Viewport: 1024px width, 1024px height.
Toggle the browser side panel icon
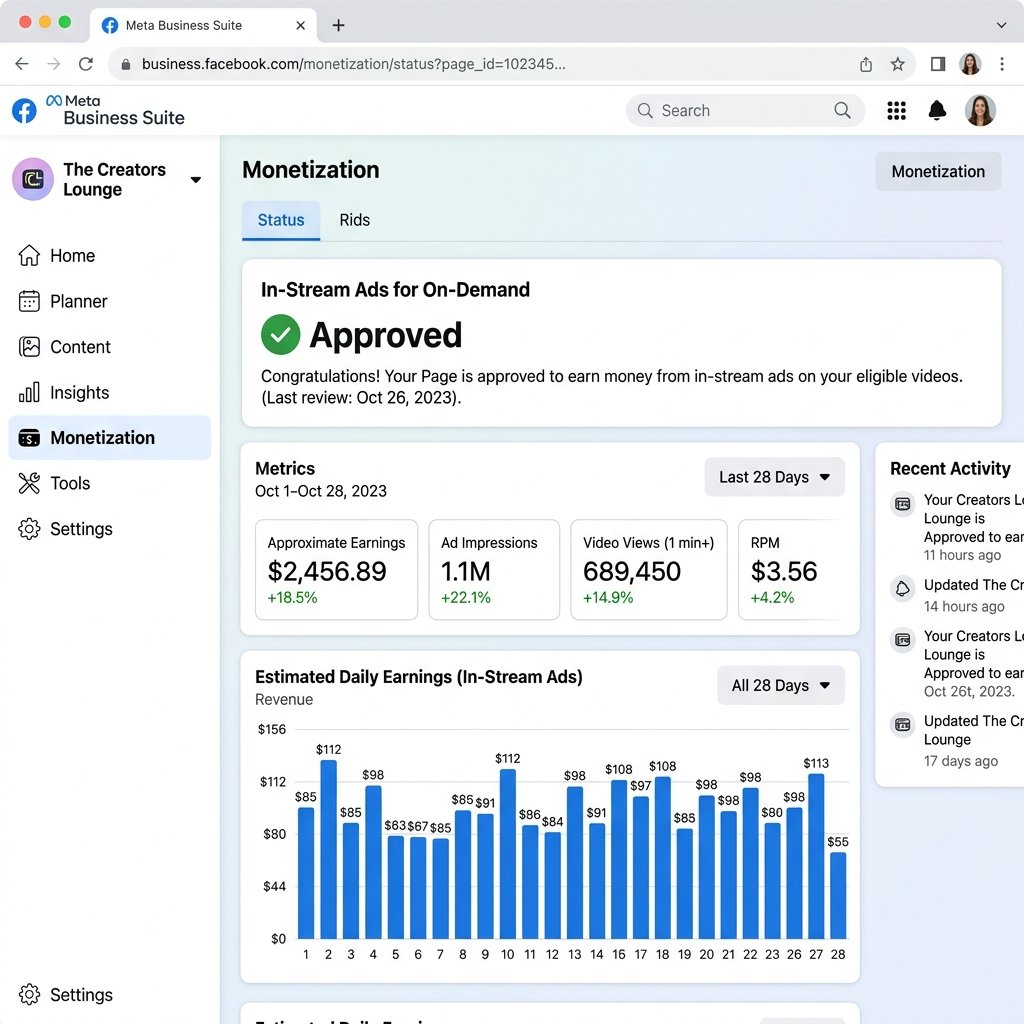click(x=938, y=64)
